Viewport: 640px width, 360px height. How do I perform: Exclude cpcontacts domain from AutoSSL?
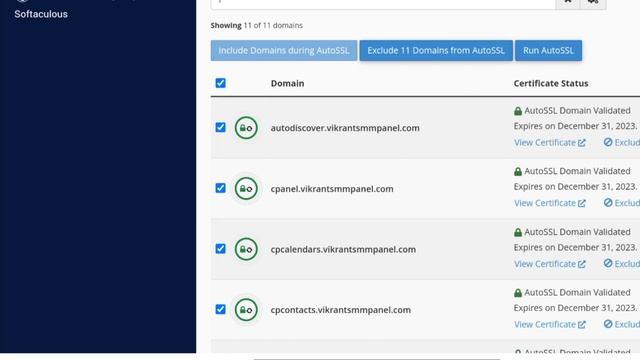coord(622,324)
